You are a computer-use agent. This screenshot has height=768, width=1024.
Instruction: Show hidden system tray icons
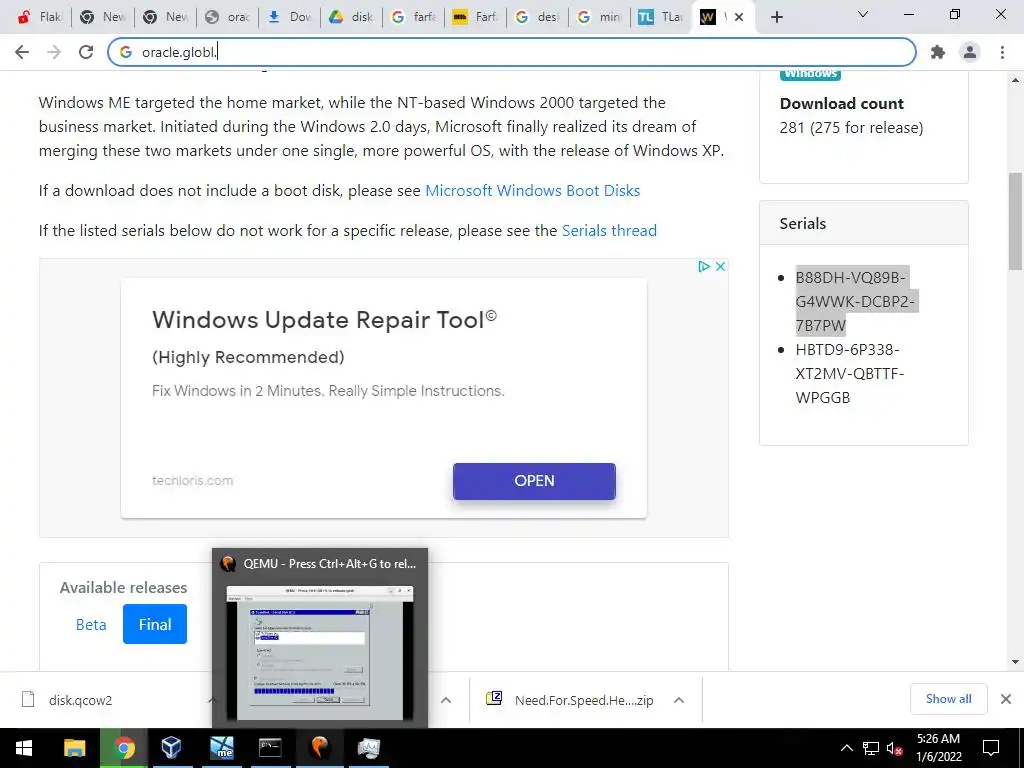[846, 748]
